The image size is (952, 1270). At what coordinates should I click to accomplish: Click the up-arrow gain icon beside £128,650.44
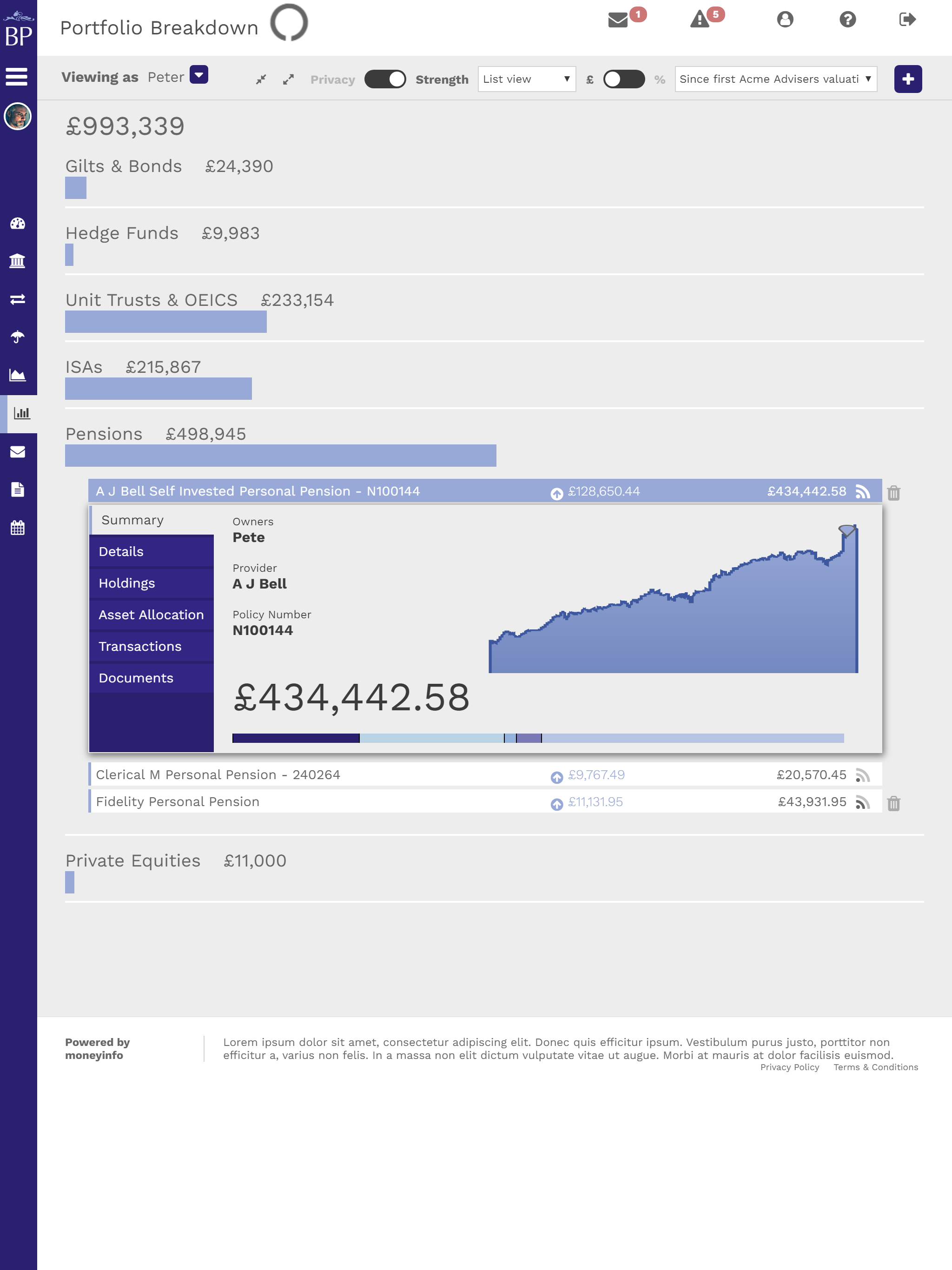pos(556,494)
